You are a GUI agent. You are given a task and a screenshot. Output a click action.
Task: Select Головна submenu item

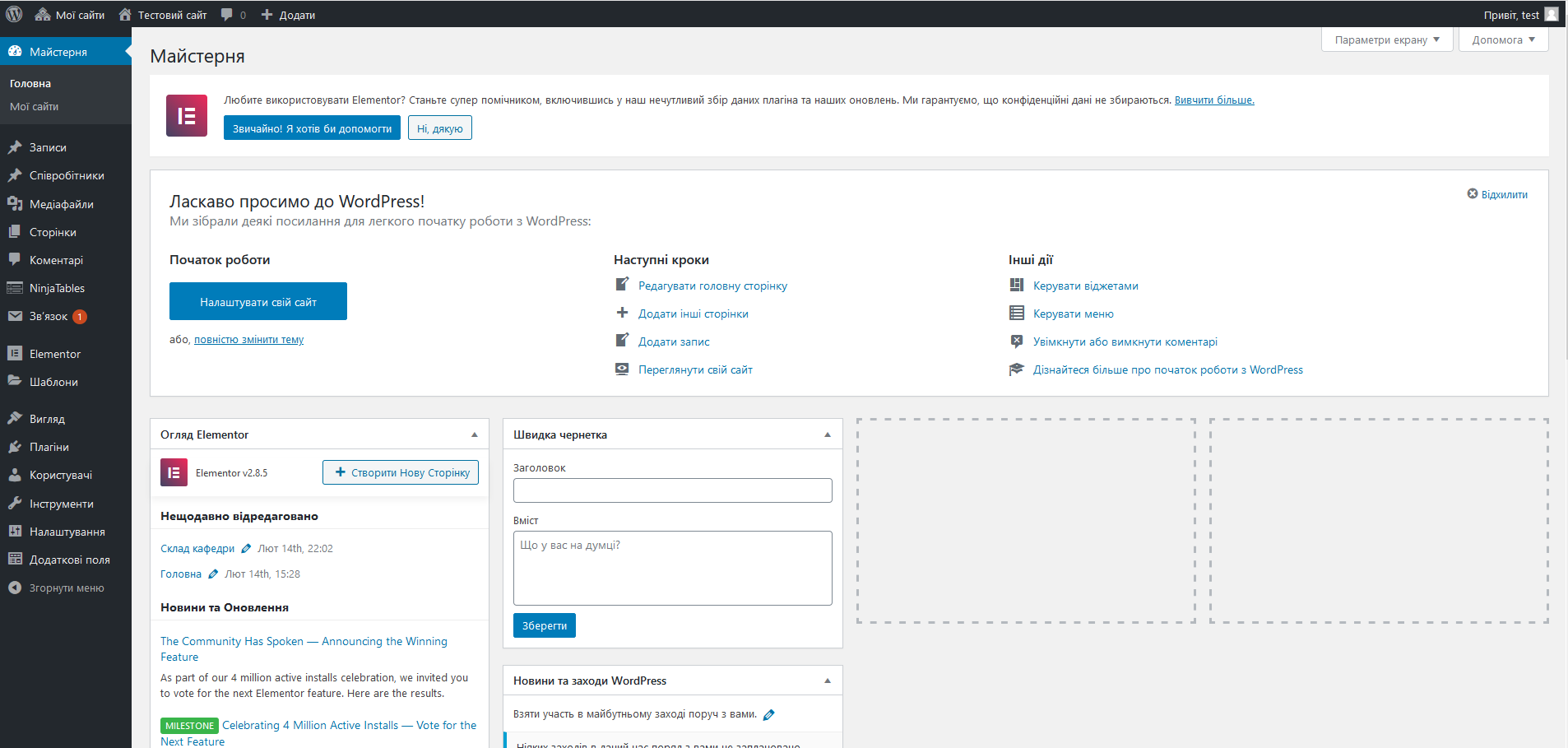pos(30,83)
